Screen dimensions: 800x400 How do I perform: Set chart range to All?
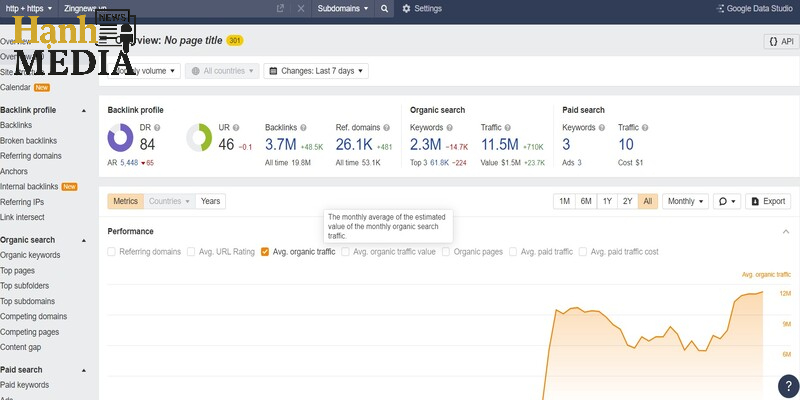click(x=647, y=201)
